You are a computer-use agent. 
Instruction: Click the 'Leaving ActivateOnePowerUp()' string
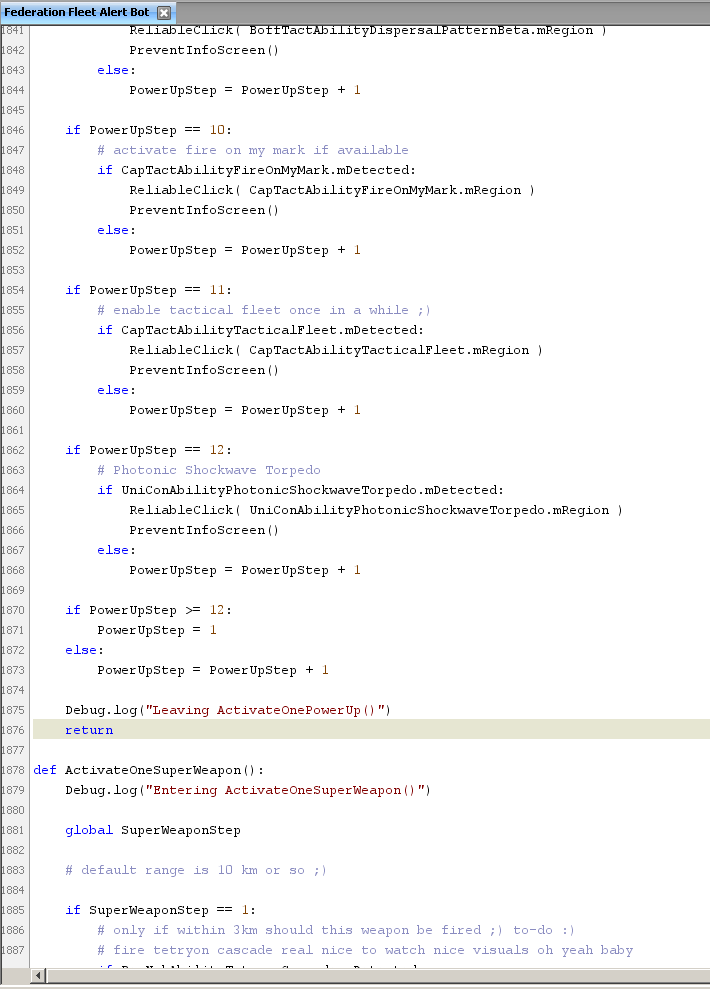pyautogui.click(x=266, y=710)
